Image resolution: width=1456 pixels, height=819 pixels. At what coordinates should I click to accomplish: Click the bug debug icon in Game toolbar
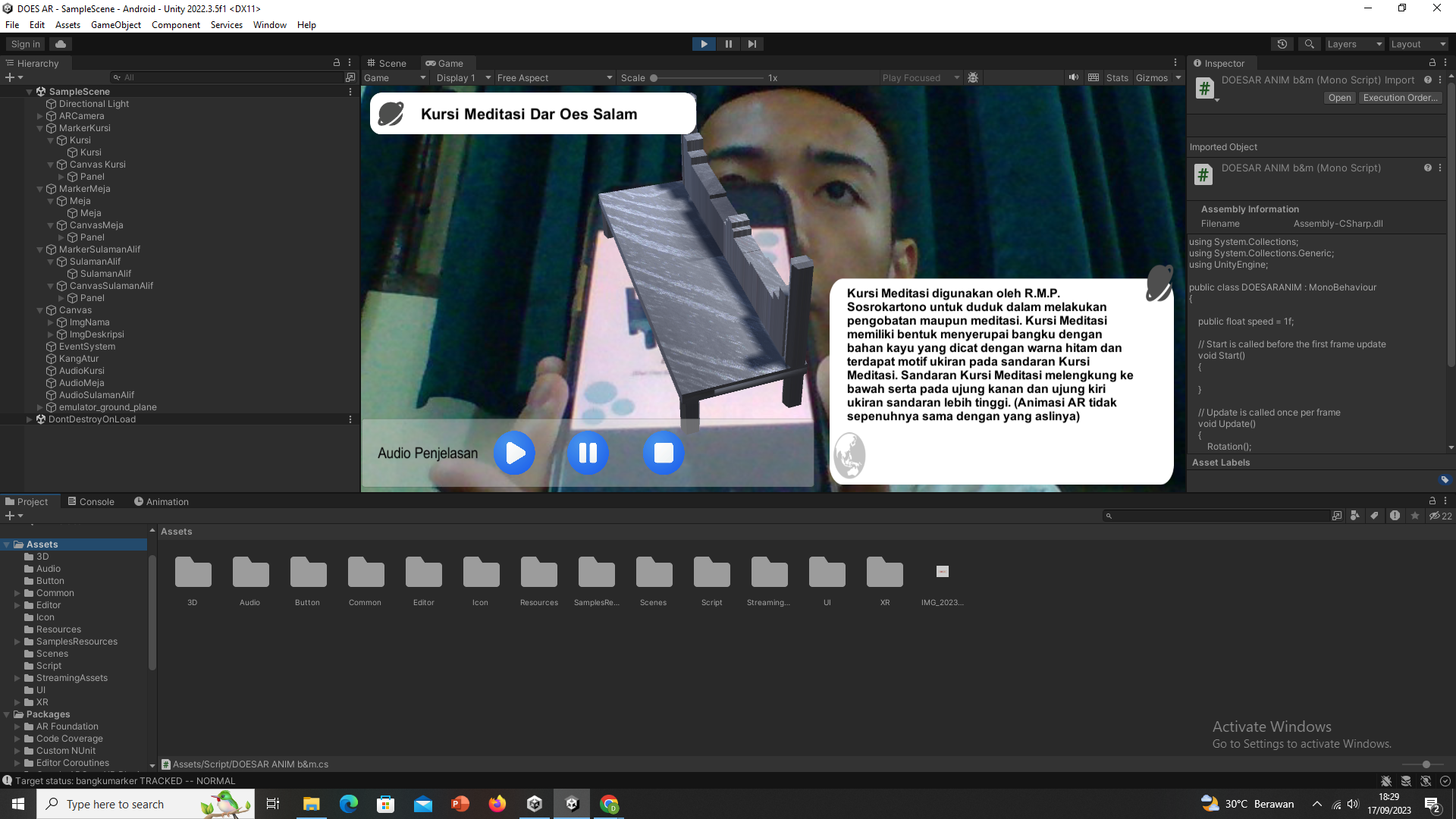pos(973,77)
